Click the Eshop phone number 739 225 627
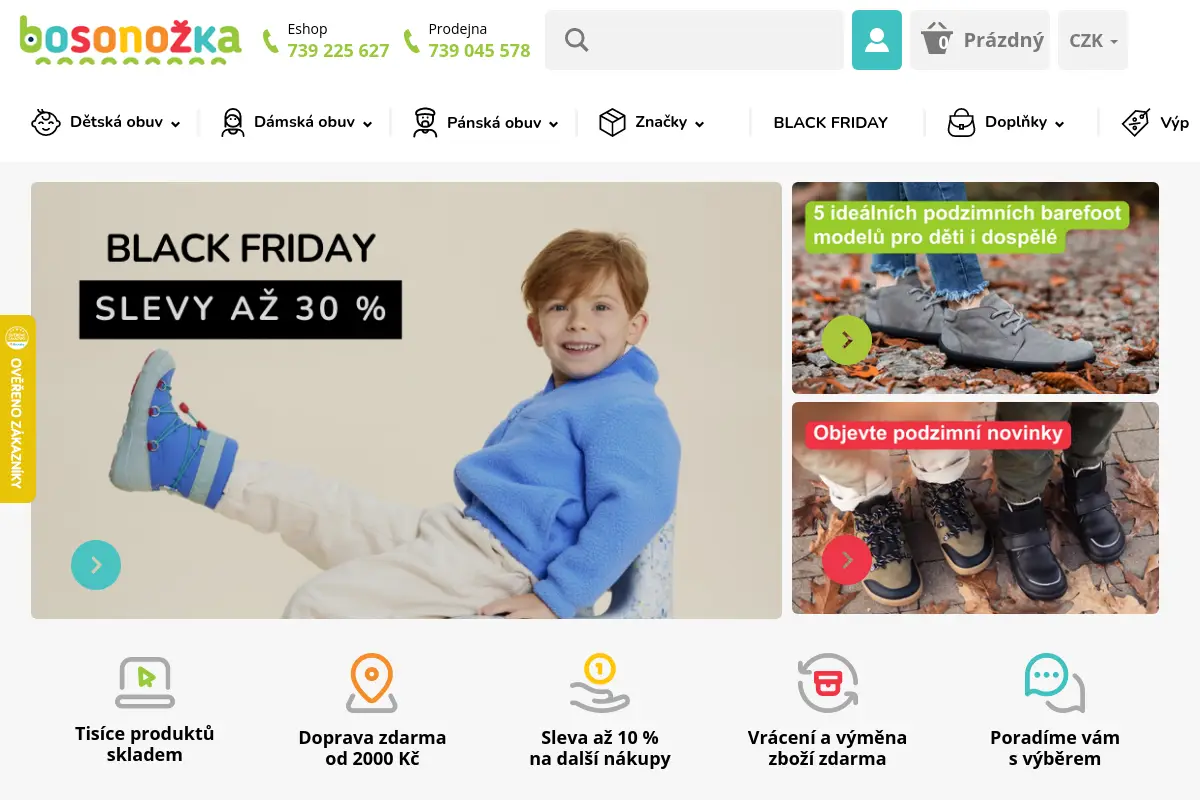The height and width of the screenshot is (800, 1200). click(x=338, y=51)
